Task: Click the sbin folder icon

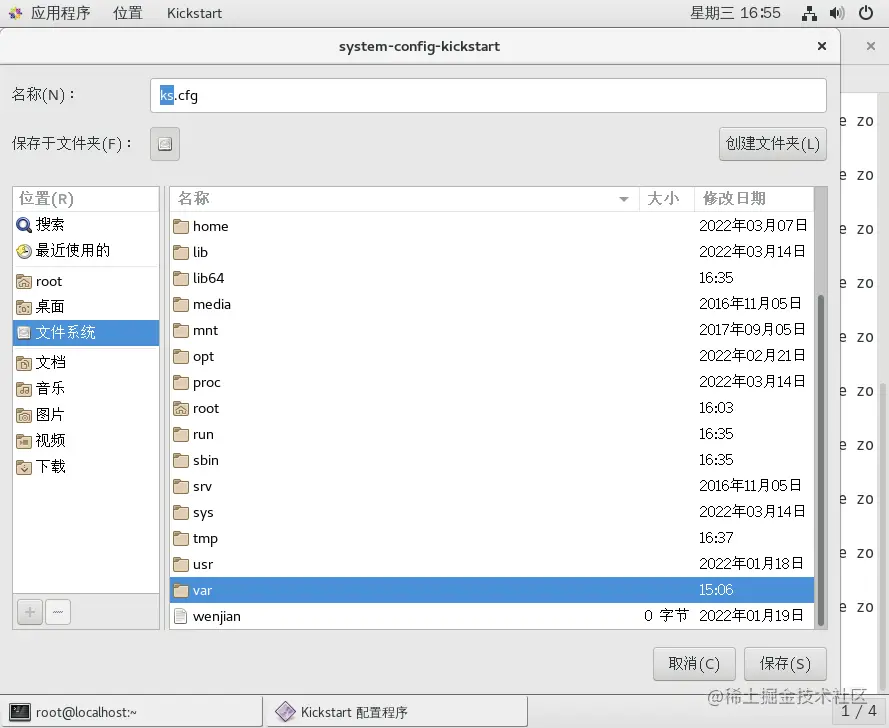Action: click(x=181, y=460)
